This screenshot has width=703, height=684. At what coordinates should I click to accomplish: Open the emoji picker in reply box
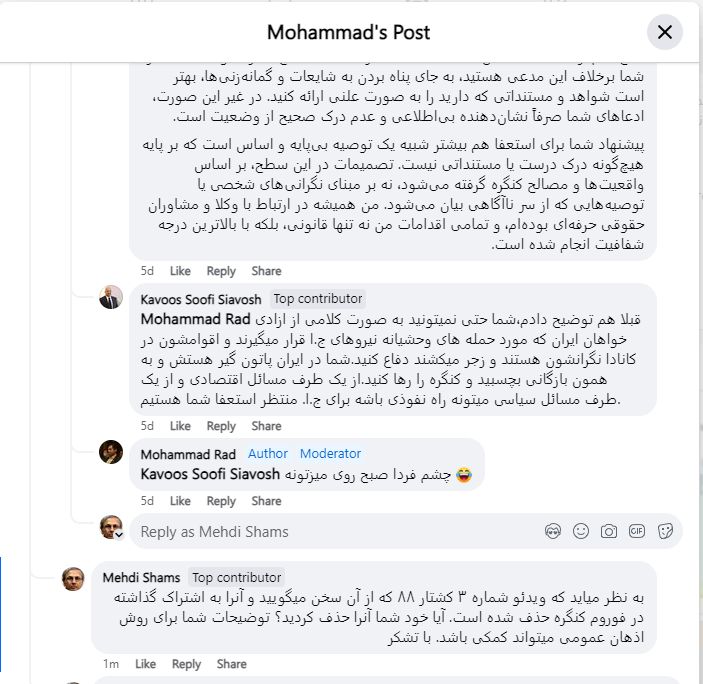pos(581,531)
